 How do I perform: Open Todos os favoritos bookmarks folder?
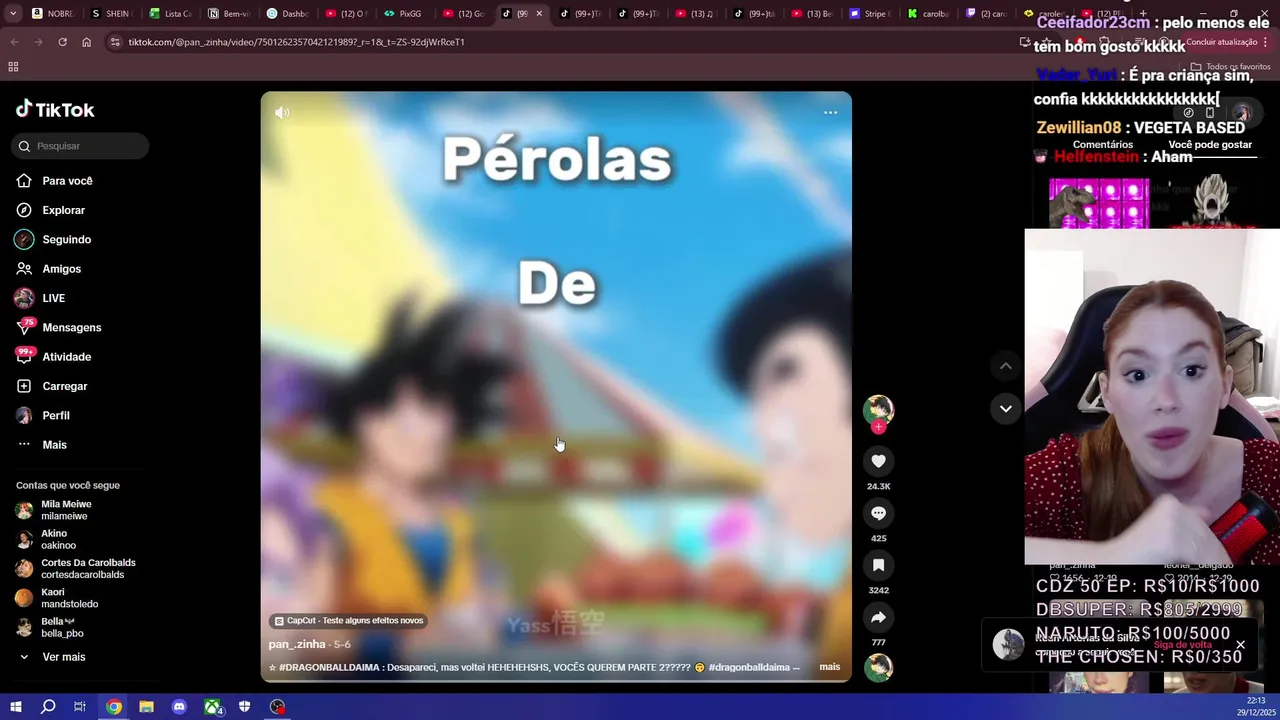point(1229,67)
